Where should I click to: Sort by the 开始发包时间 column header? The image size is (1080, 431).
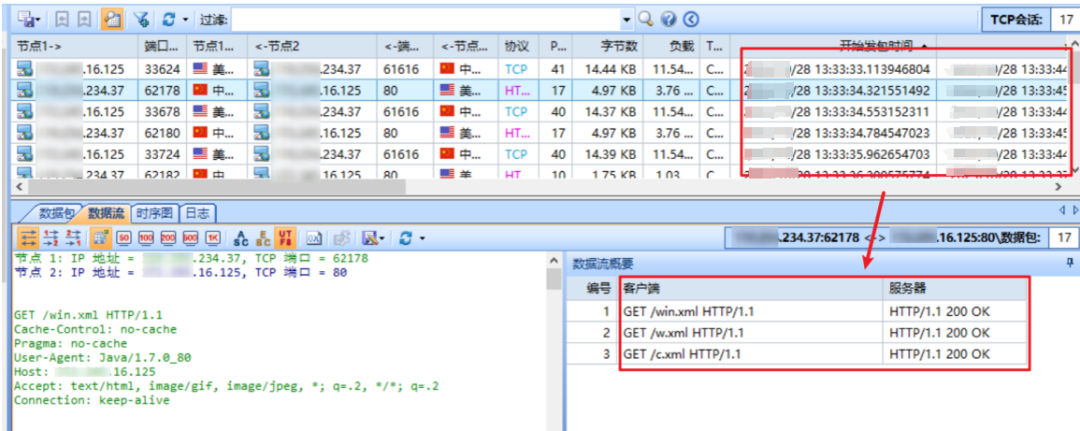click(833, 46)
